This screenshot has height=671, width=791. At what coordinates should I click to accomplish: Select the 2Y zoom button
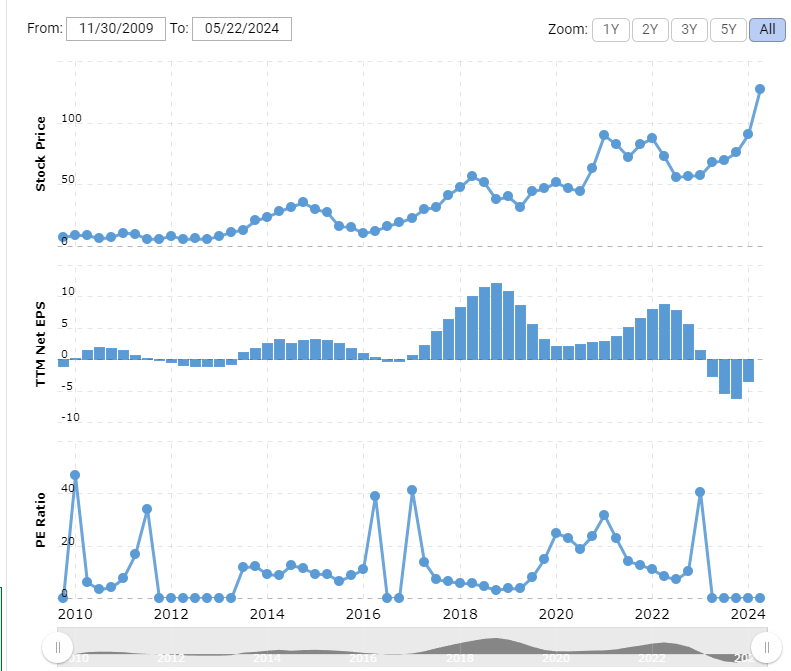click(x=650, y=30)
